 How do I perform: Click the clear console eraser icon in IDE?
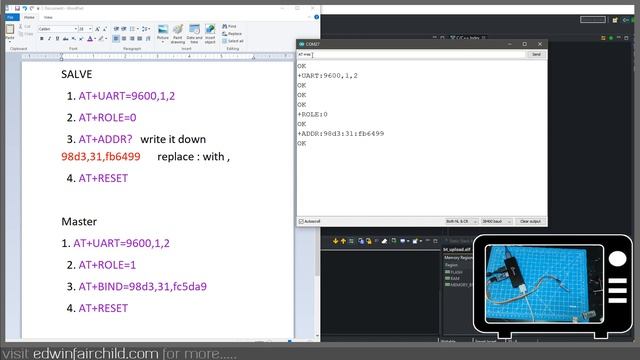(x=384, y=241)
